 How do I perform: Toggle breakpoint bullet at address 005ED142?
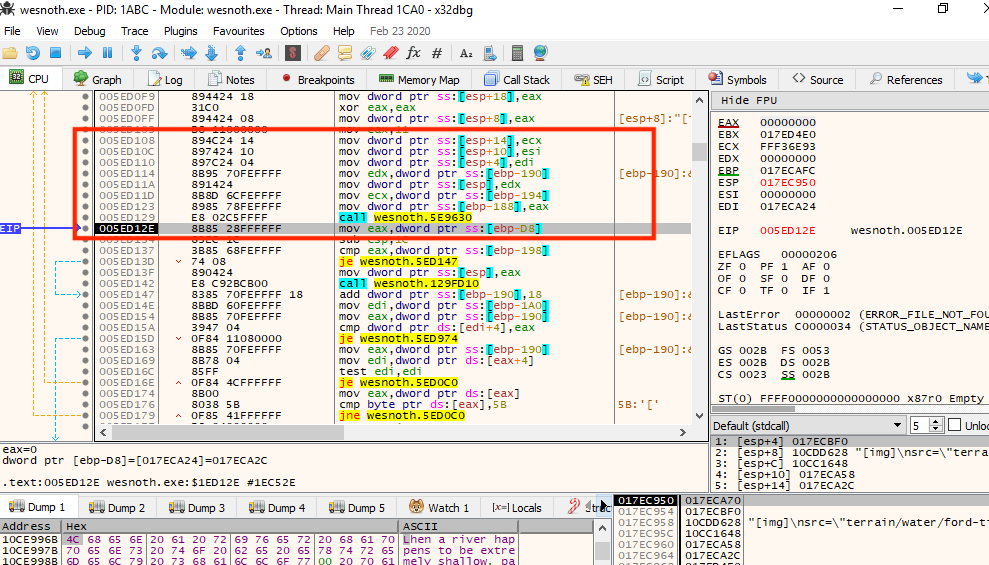[85, 283]
